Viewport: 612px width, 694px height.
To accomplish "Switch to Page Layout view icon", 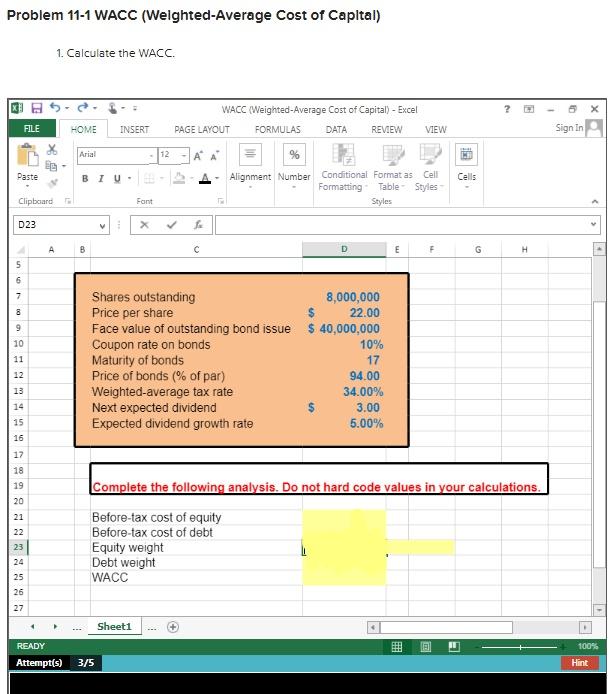I will pyautogui.click(x=425, y=647).
